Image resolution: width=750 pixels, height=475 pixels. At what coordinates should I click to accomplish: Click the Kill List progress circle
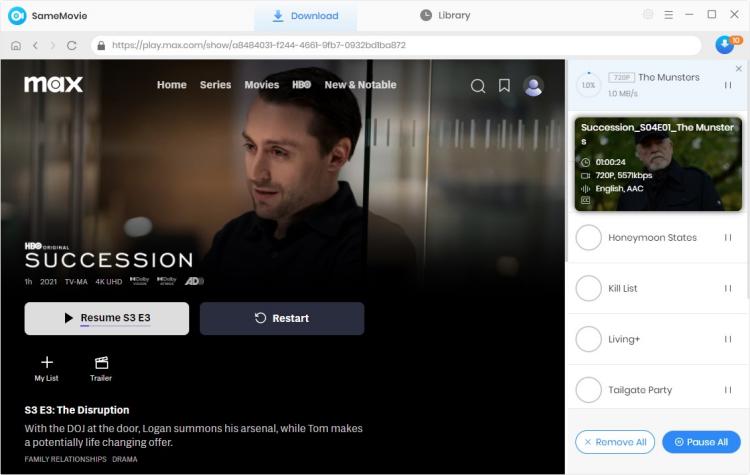[588, 288]
